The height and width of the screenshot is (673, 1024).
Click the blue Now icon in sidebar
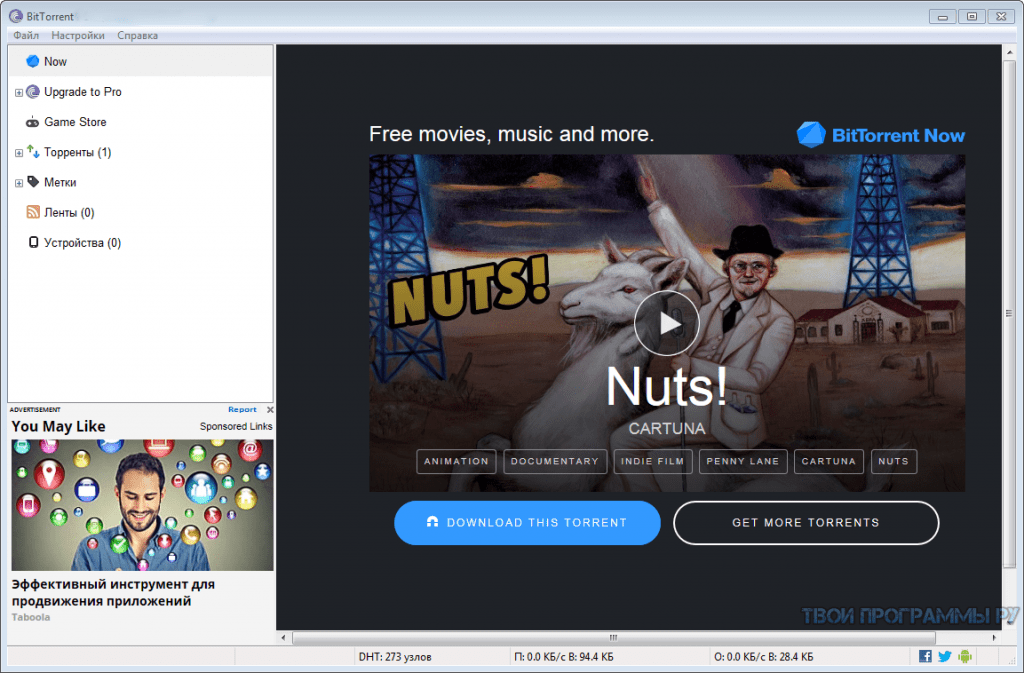click(x=32, y=61)
